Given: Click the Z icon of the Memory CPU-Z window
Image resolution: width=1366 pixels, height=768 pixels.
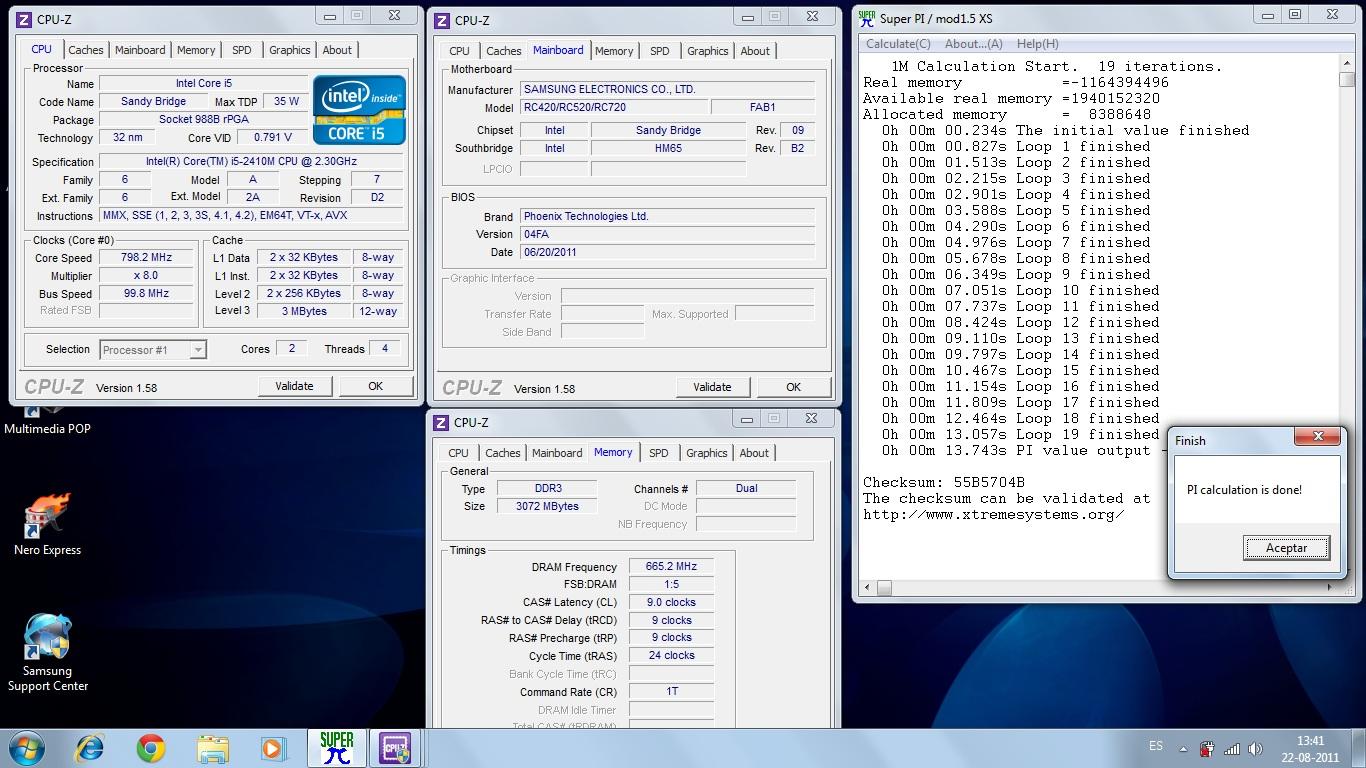Looking at the screenshot, I should click(442, 422).
